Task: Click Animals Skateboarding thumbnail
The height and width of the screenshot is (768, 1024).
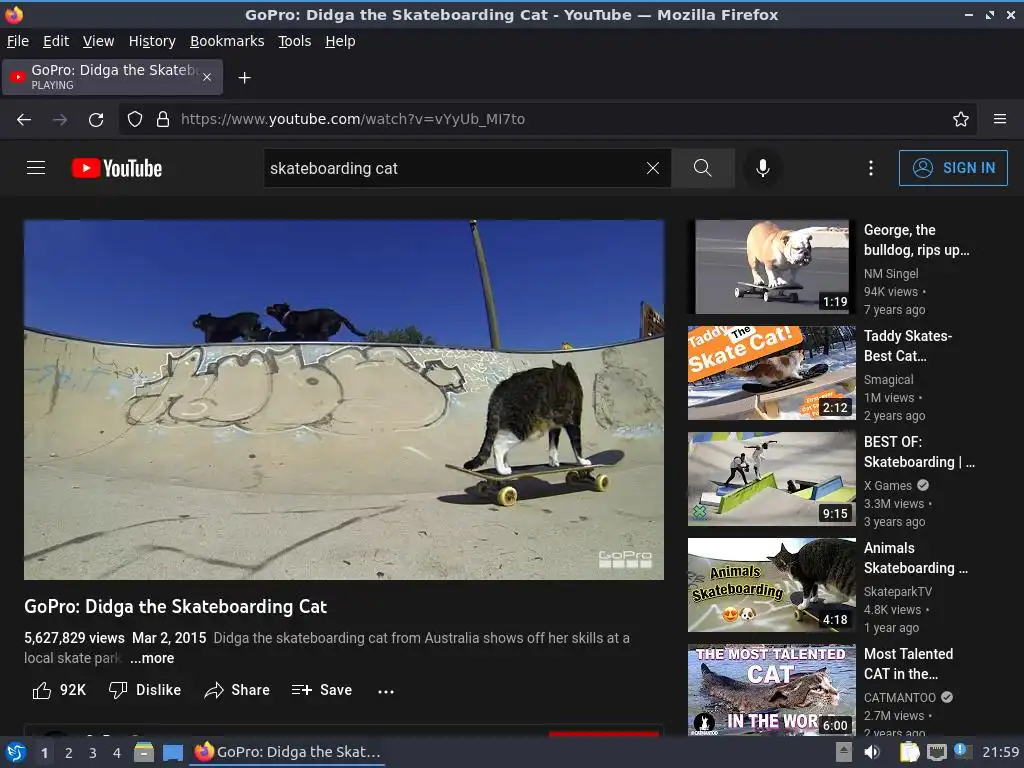Action: click(771, 584)
